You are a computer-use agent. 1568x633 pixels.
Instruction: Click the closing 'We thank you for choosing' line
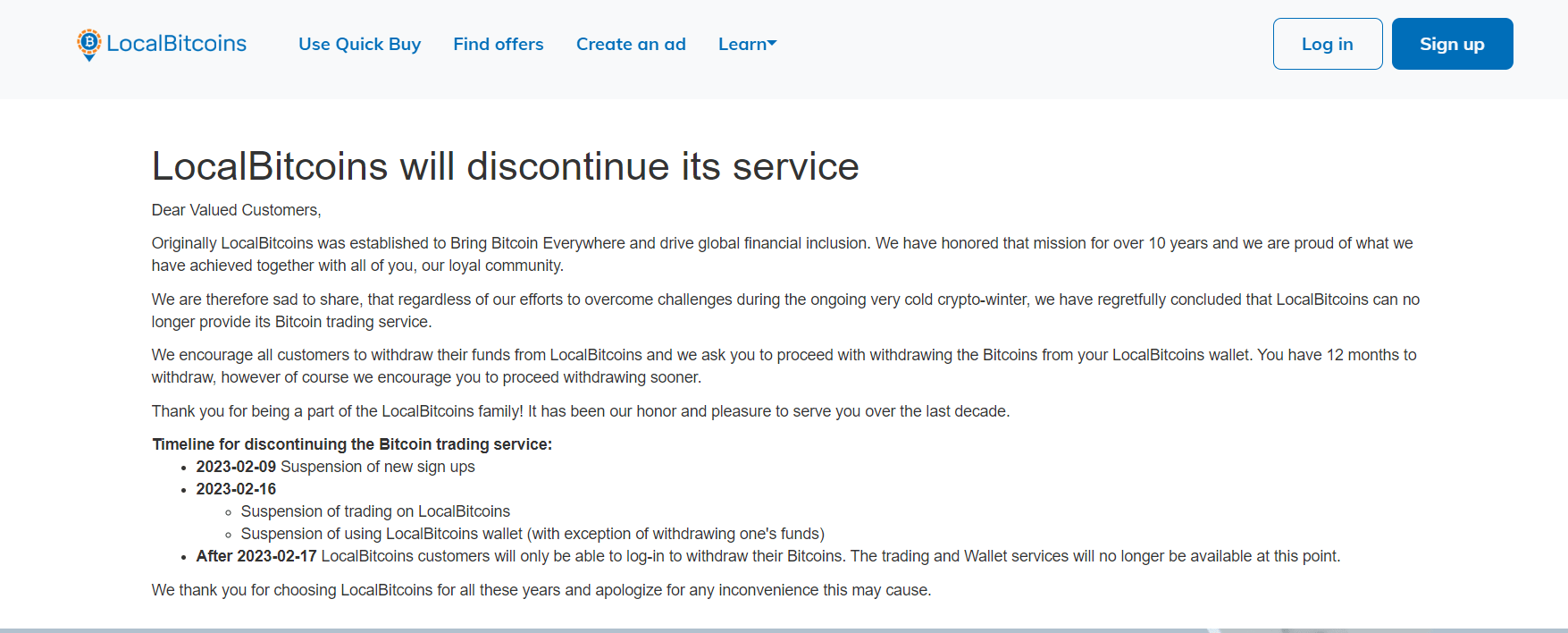tap(541, 590)
